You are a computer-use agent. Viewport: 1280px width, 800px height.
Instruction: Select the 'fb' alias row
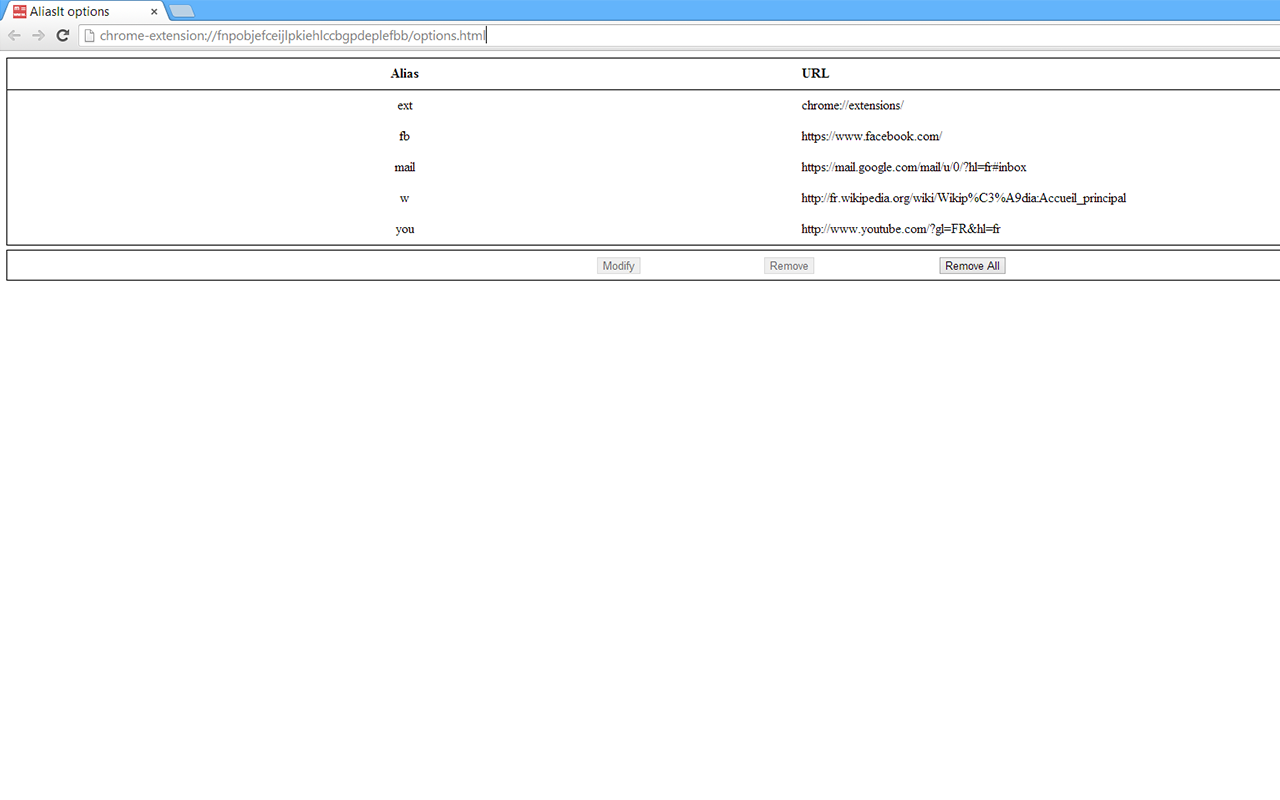point(644,136)
